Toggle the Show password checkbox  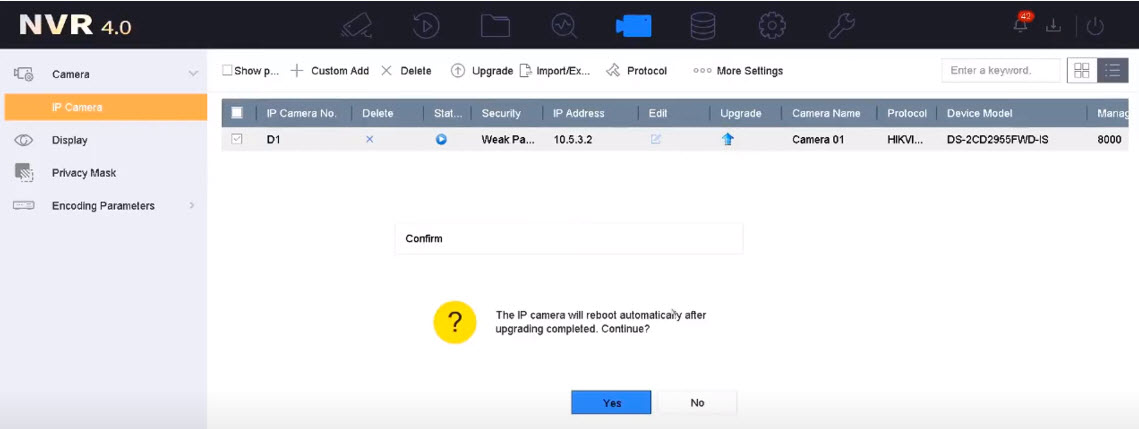(x=227, y=71)
